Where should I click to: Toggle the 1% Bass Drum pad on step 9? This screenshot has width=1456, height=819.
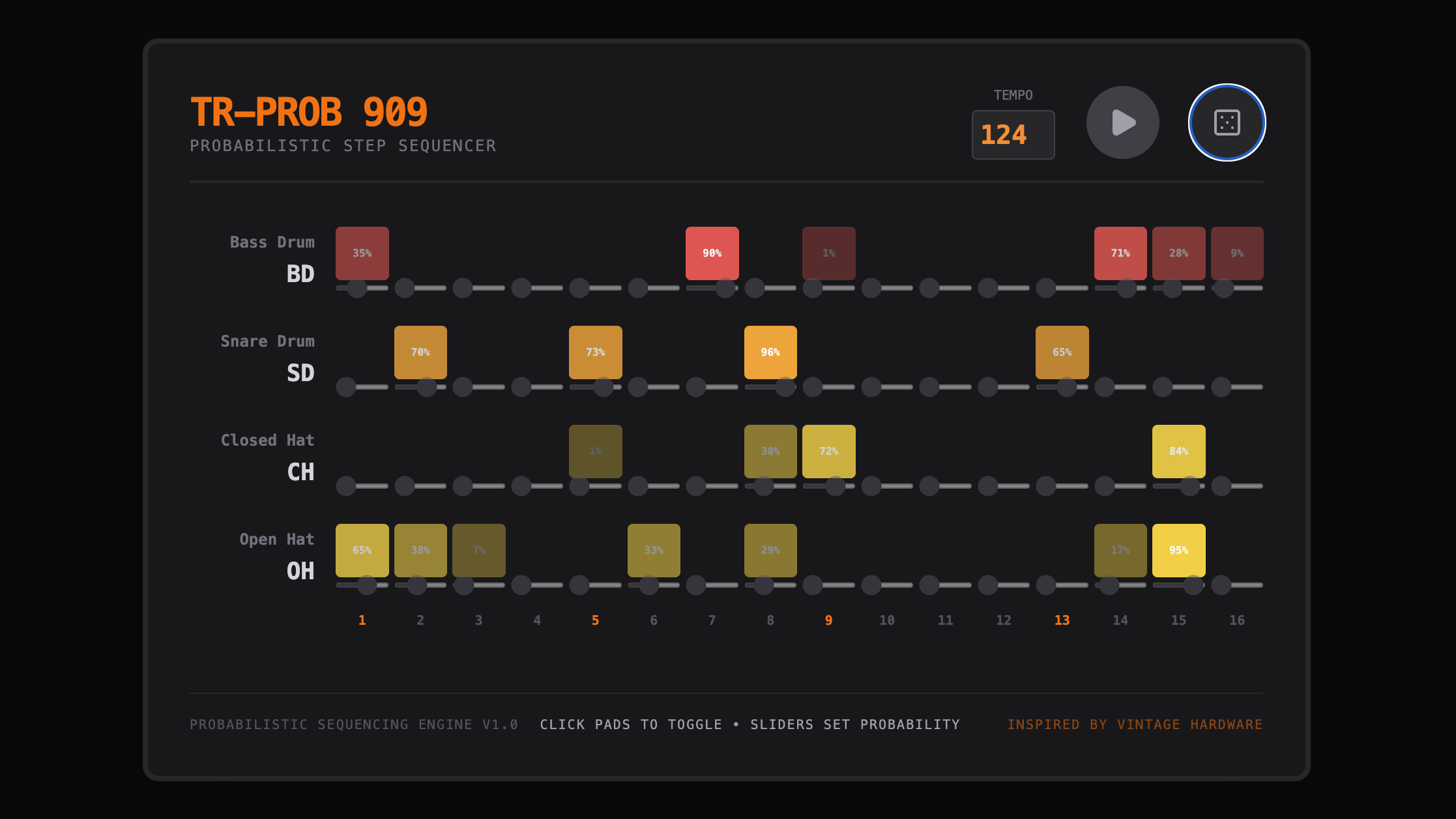828,253
